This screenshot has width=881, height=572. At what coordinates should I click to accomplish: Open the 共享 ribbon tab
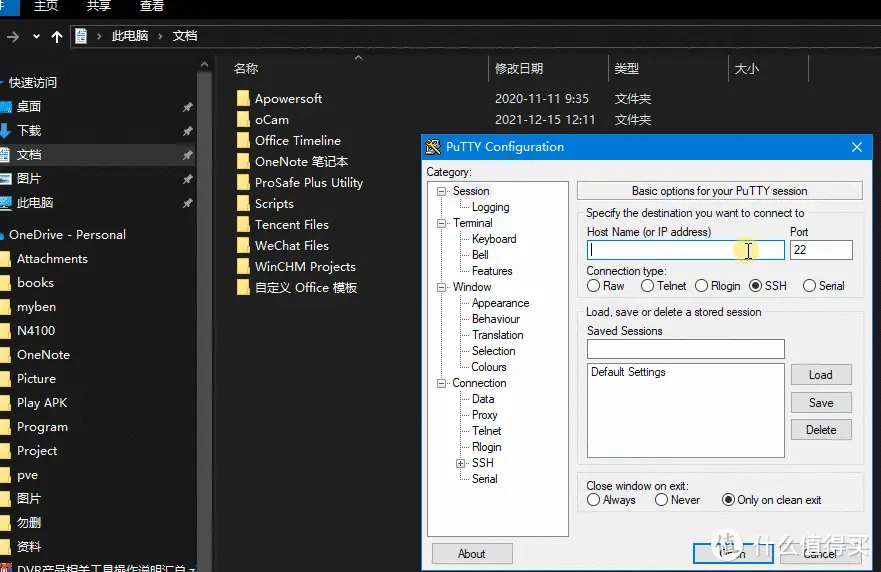(99, 6)
